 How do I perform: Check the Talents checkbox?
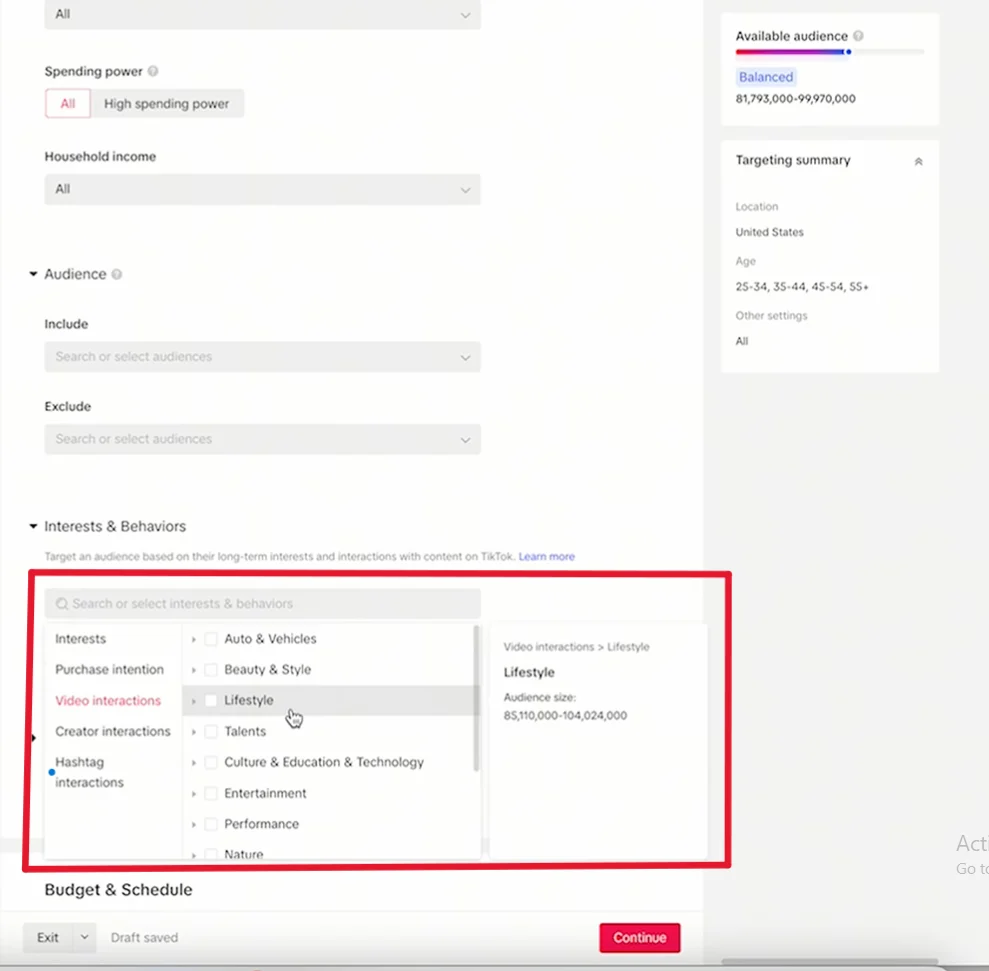[x=211, y=731]
